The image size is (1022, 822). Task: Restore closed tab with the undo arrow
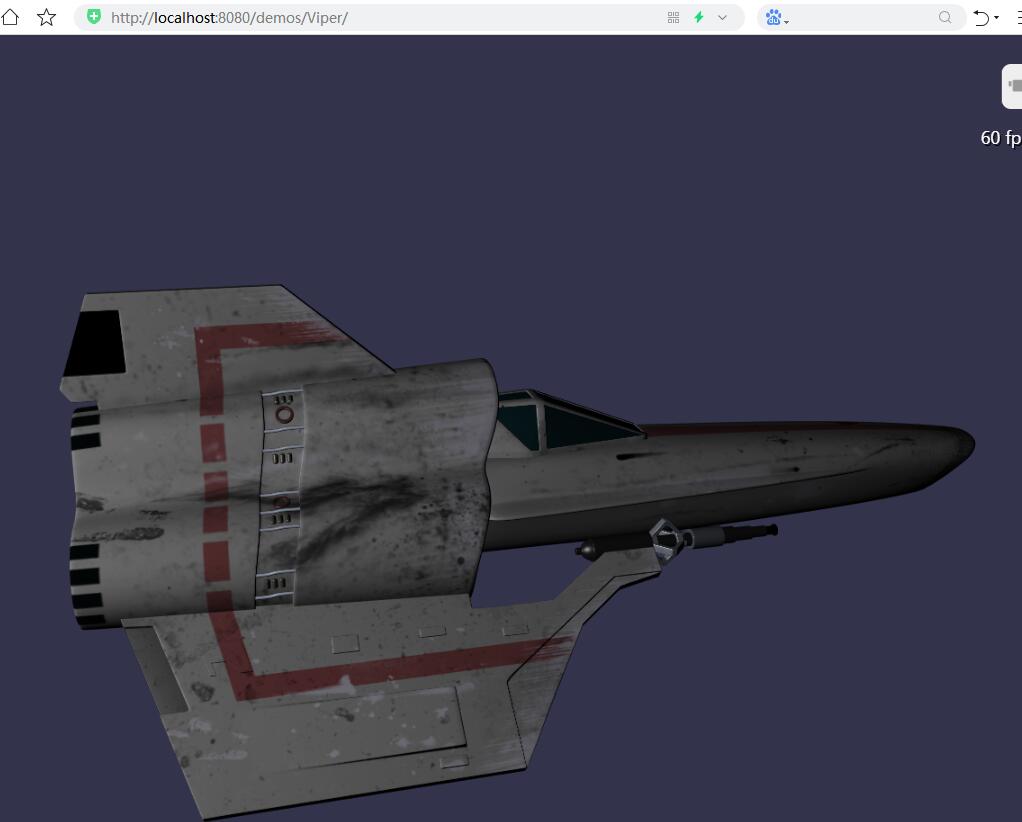pos(981,18)
